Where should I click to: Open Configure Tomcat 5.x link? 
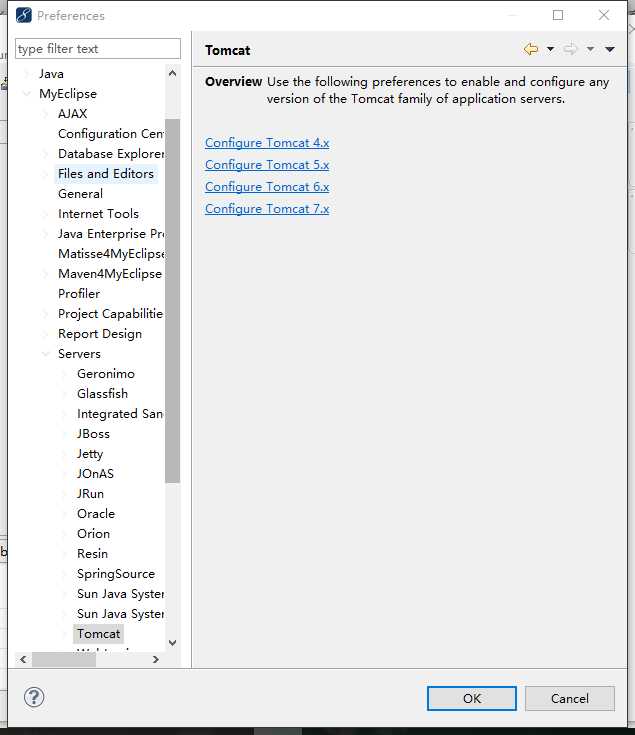tap(267, 165)
